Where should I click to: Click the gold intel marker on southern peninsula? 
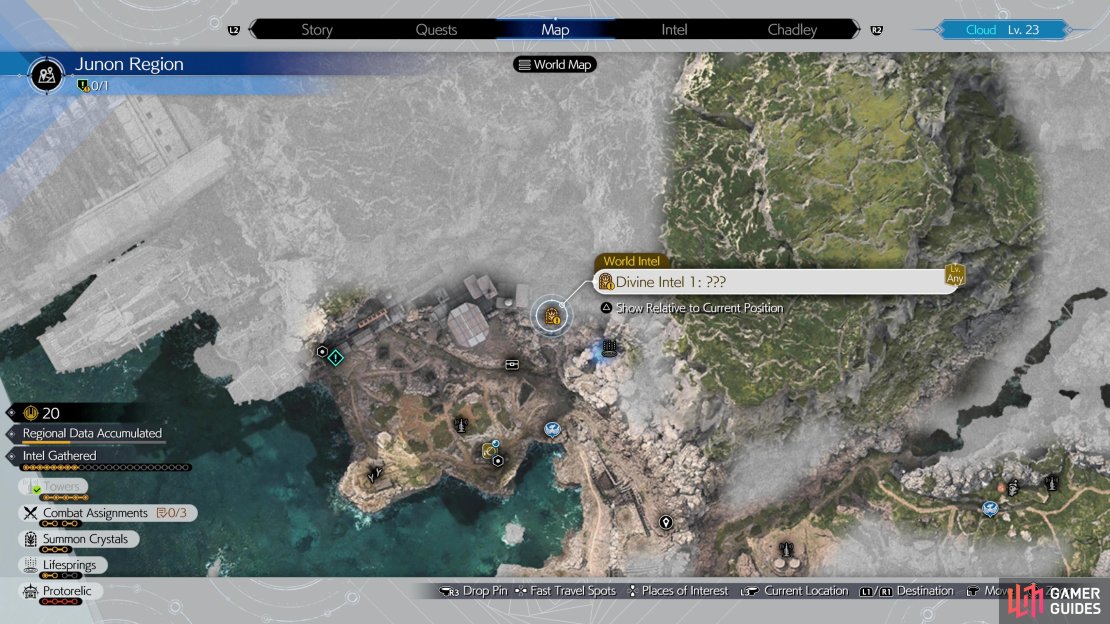tap(488, 450)
